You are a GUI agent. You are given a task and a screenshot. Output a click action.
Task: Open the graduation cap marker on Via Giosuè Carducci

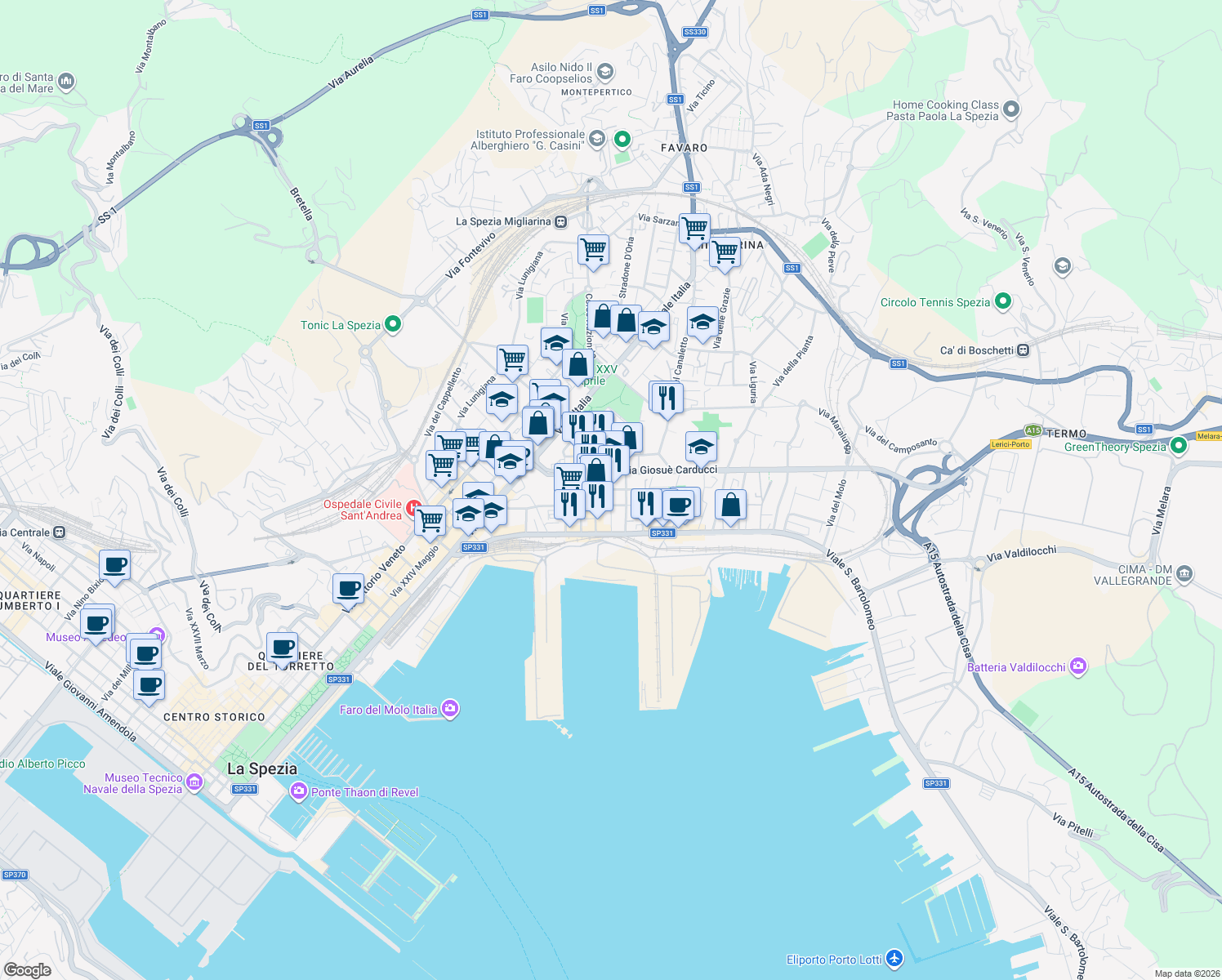(x=701, y=447)
